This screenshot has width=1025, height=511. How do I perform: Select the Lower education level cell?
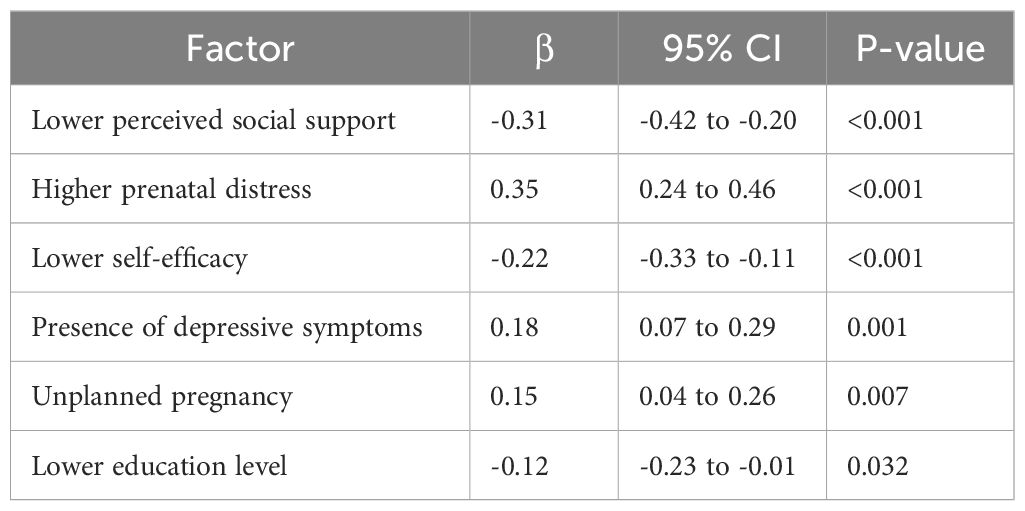(x=159, y=465)
